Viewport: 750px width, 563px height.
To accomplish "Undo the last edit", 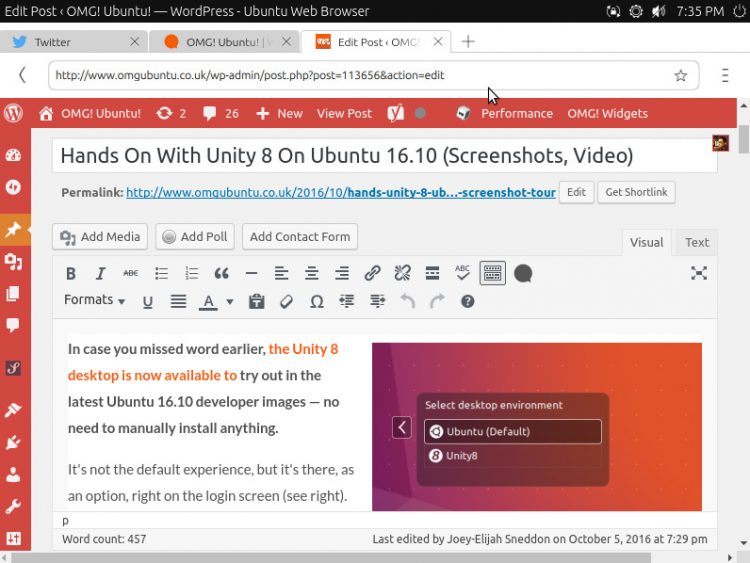I will coord(408,301).
